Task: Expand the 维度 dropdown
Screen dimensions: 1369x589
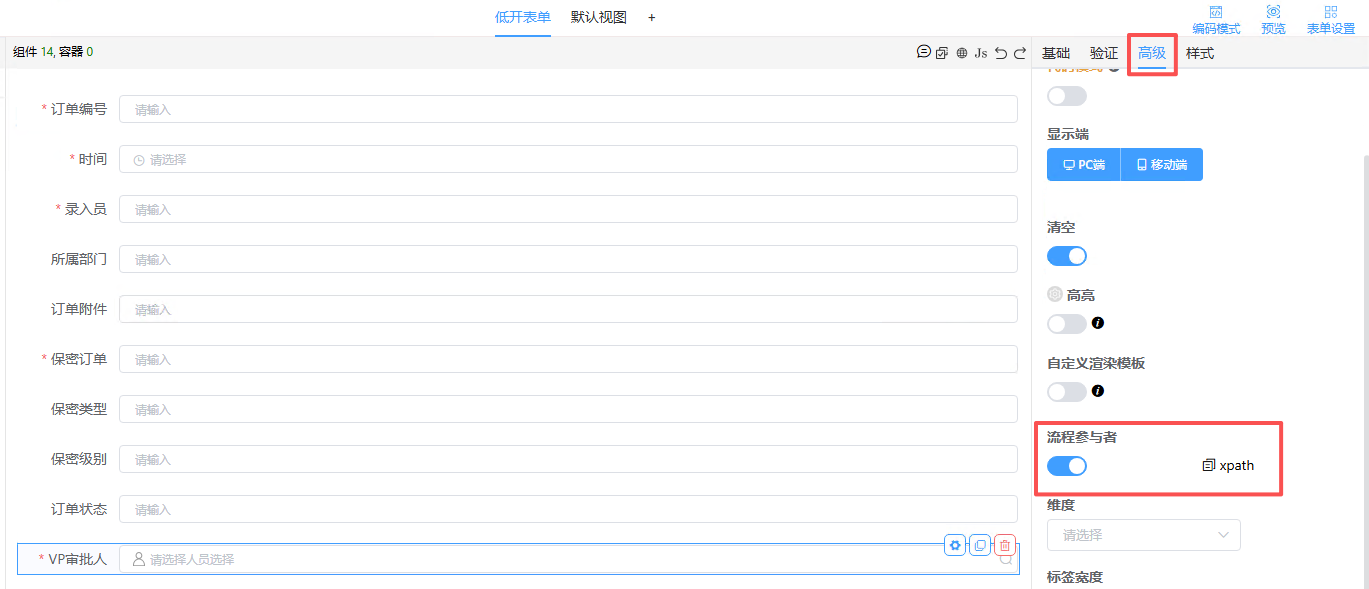Action: click(x=1143, y=535)
